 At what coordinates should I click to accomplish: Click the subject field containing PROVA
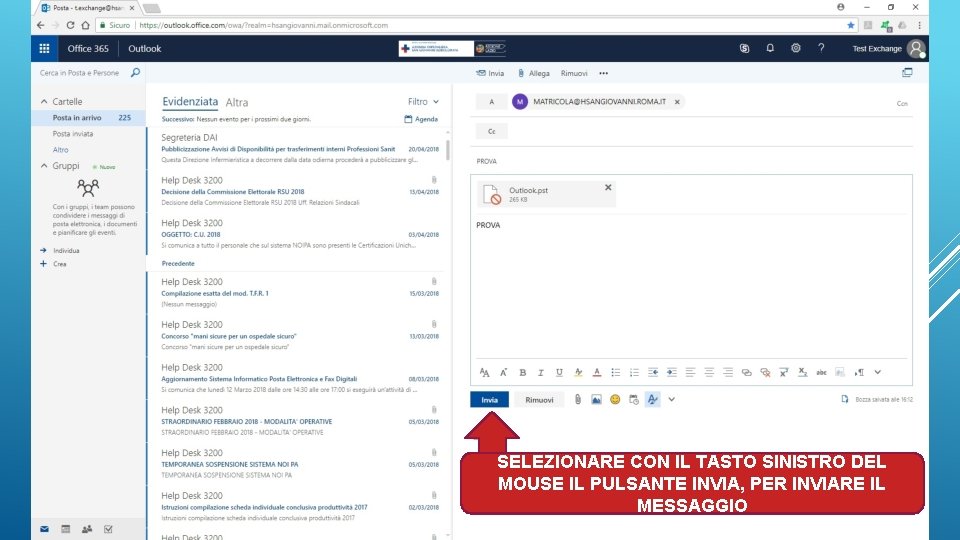[x=692, y=161]
